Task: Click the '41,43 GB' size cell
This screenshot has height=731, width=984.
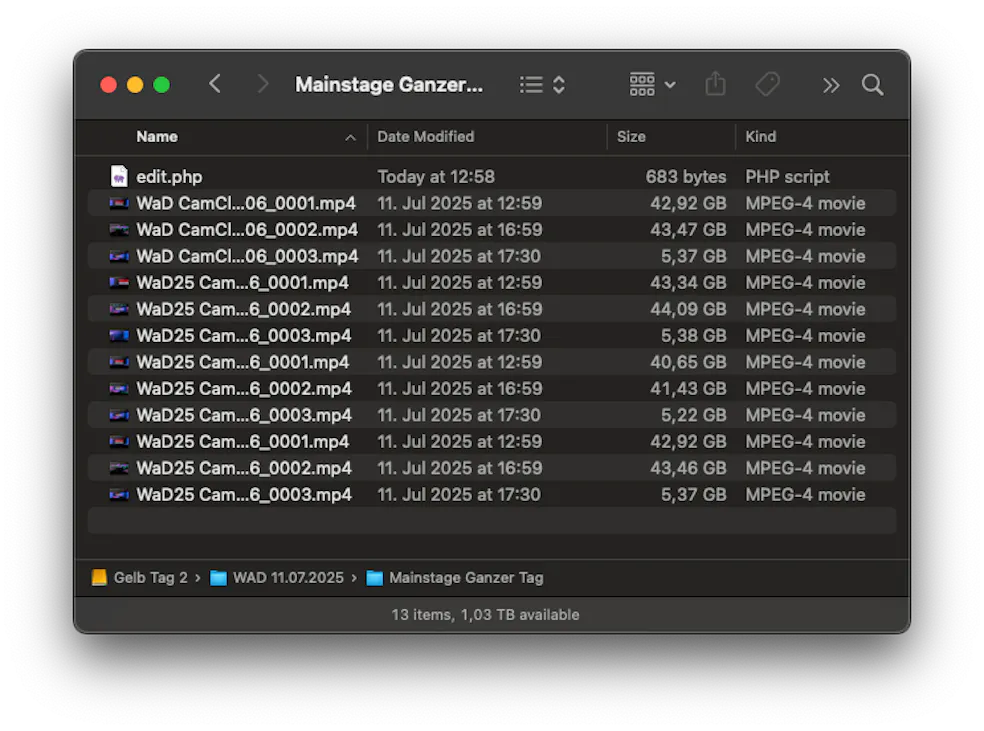Action: click(x=688, y=388)
